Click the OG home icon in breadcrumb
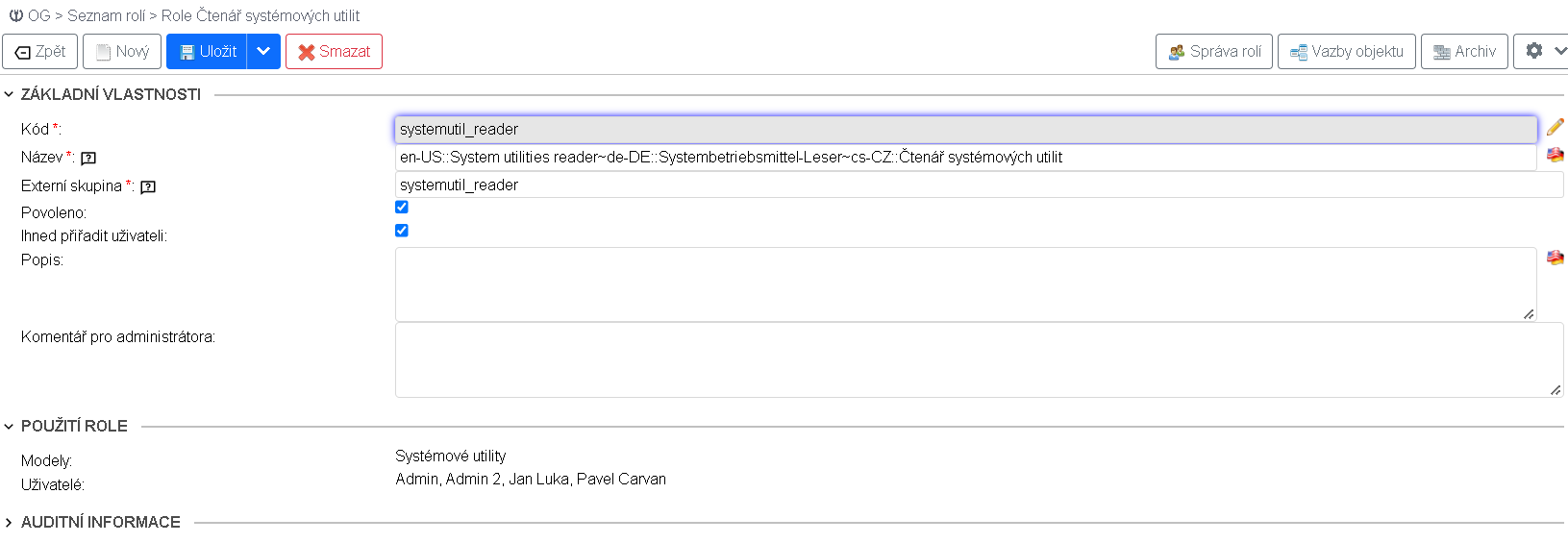 (x=16, y=15)
